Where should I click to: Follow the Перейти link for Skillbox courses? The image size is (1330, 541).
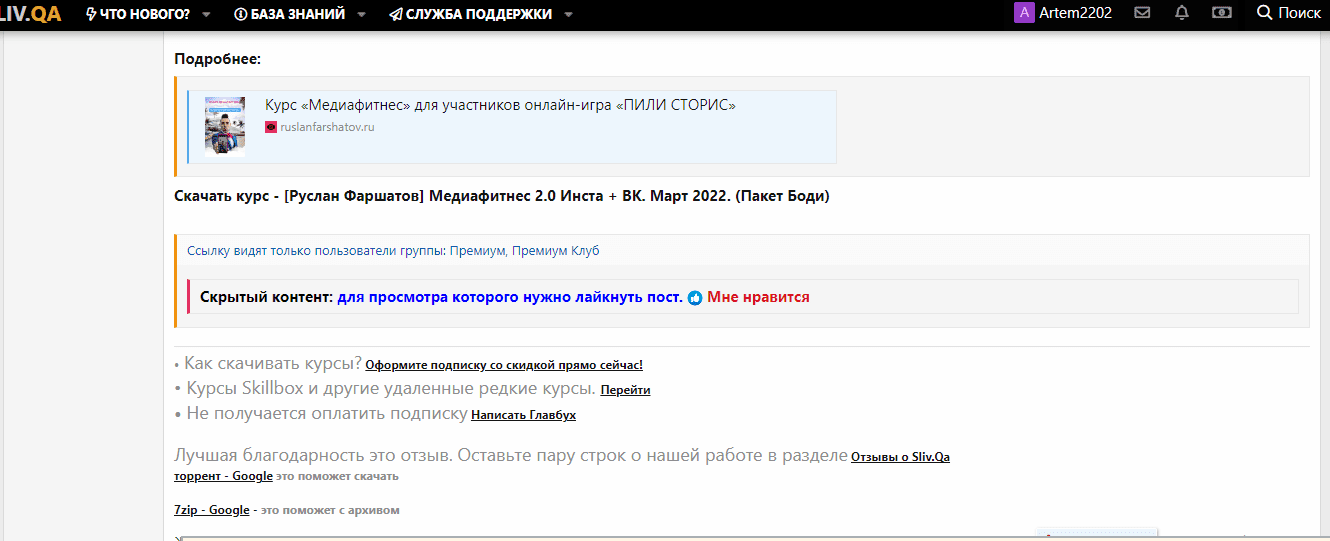(625, 390)
